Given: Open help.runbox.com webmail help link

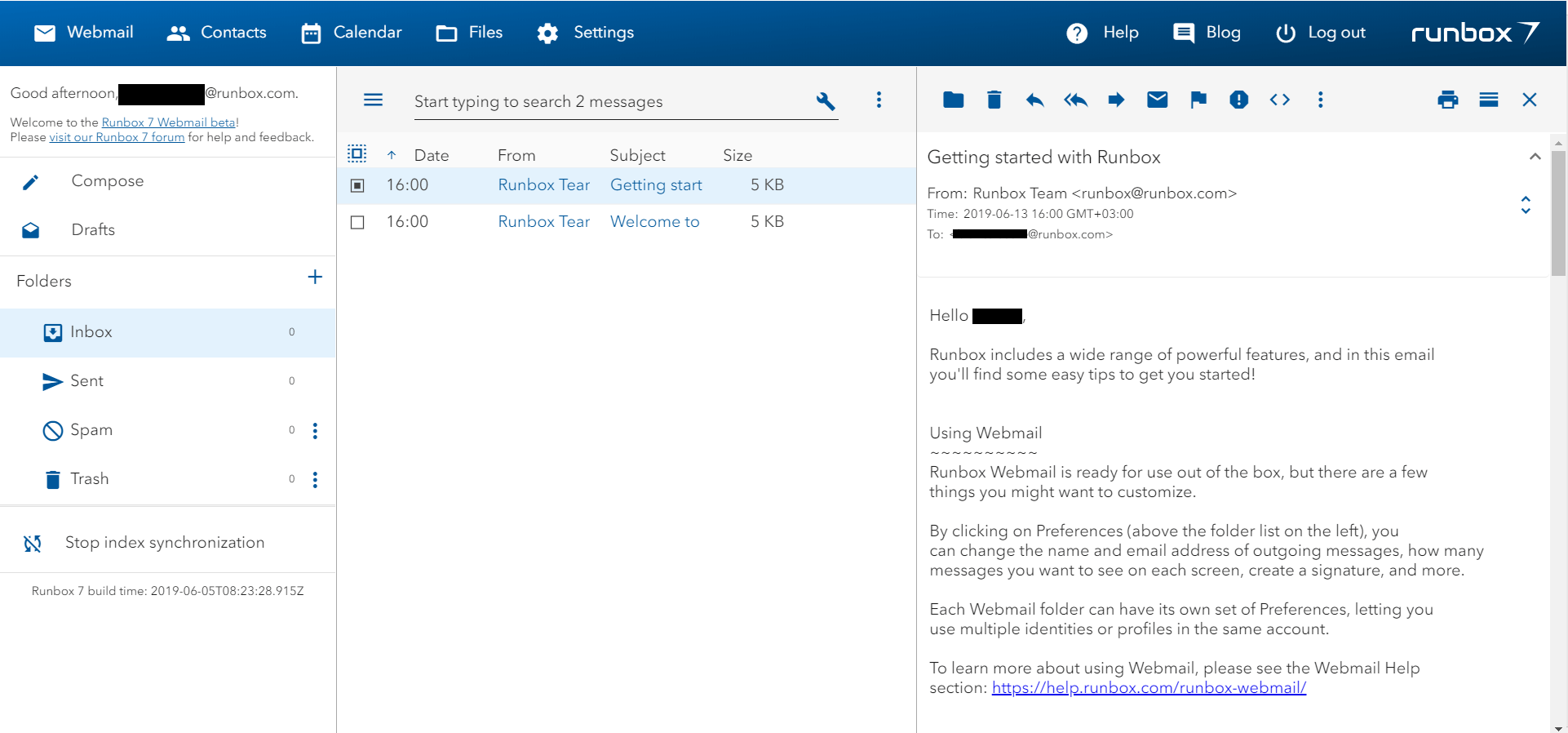Looking at the screenshot, I should coord(1149,688).
